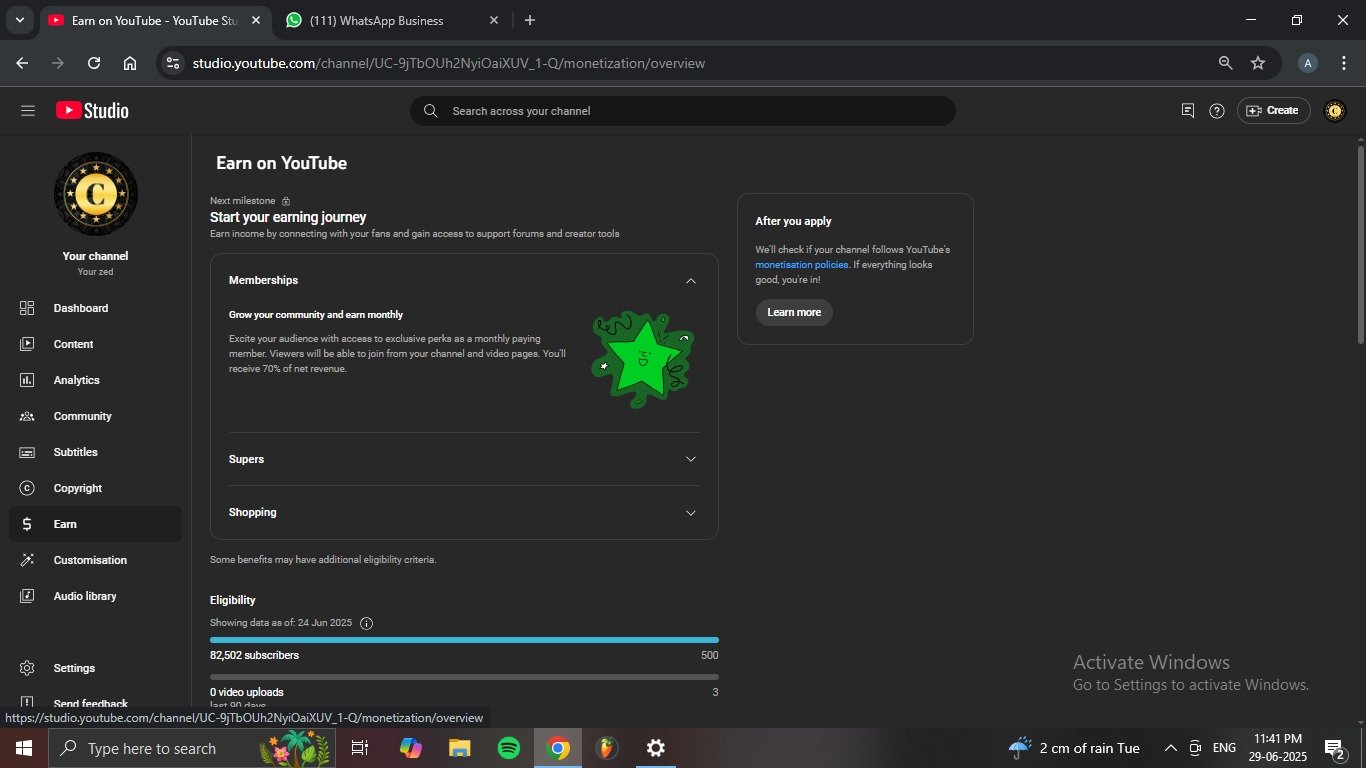Expand the Supers section
1366x768 pixels.
point(690,459)
